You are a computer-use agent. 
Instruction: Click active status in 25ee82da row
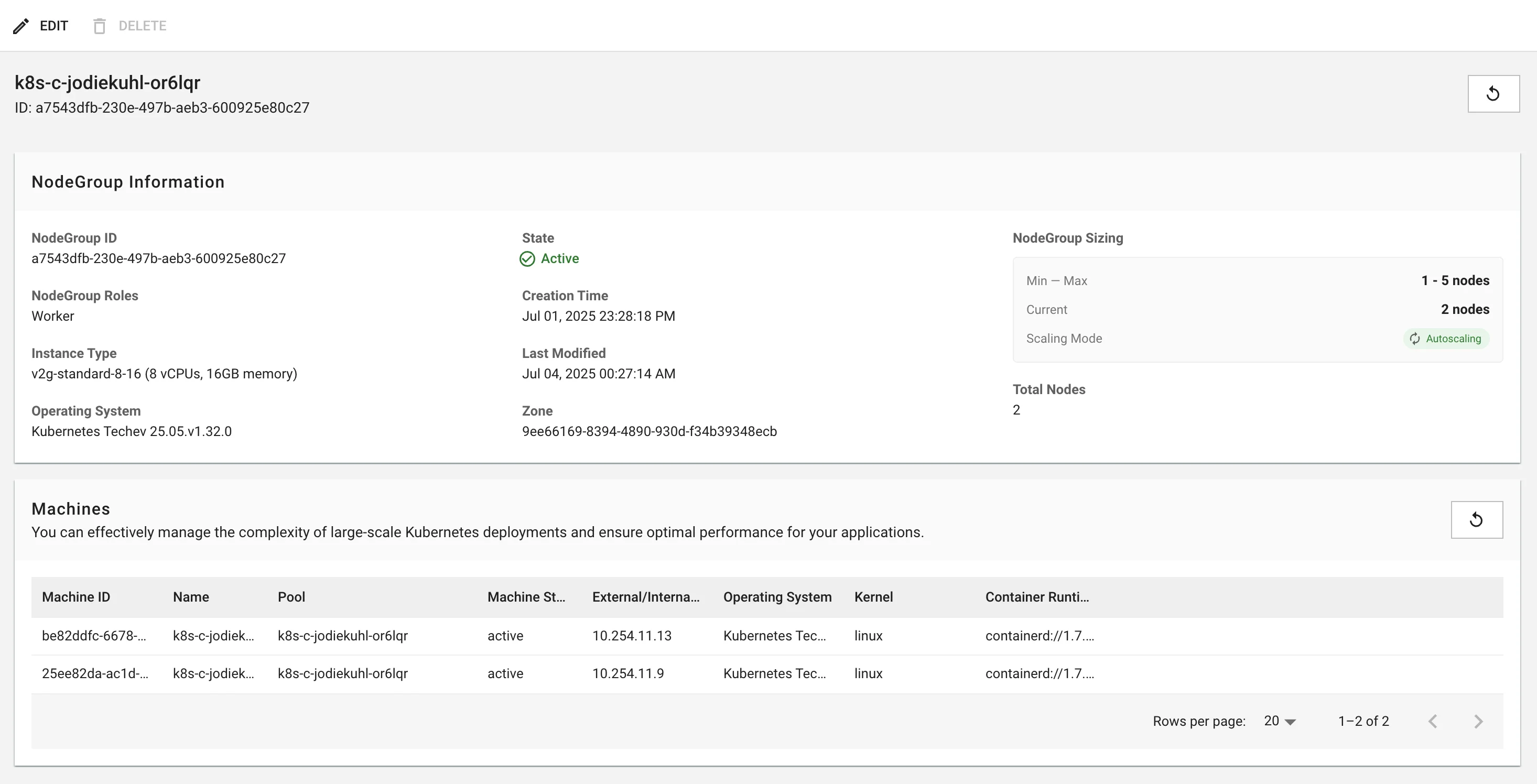tap(505, 673)
